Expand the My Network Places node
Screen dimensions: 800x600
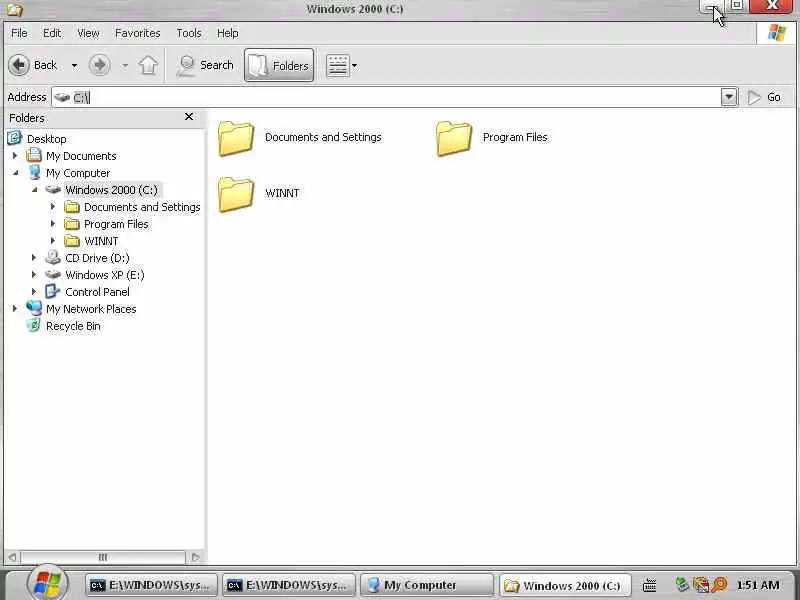point(15,309)
